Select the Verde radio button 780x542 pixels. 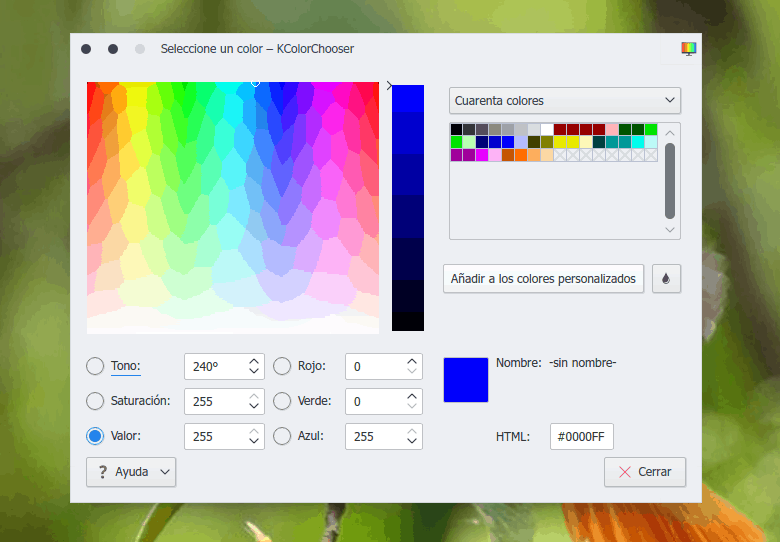[282, 401]
